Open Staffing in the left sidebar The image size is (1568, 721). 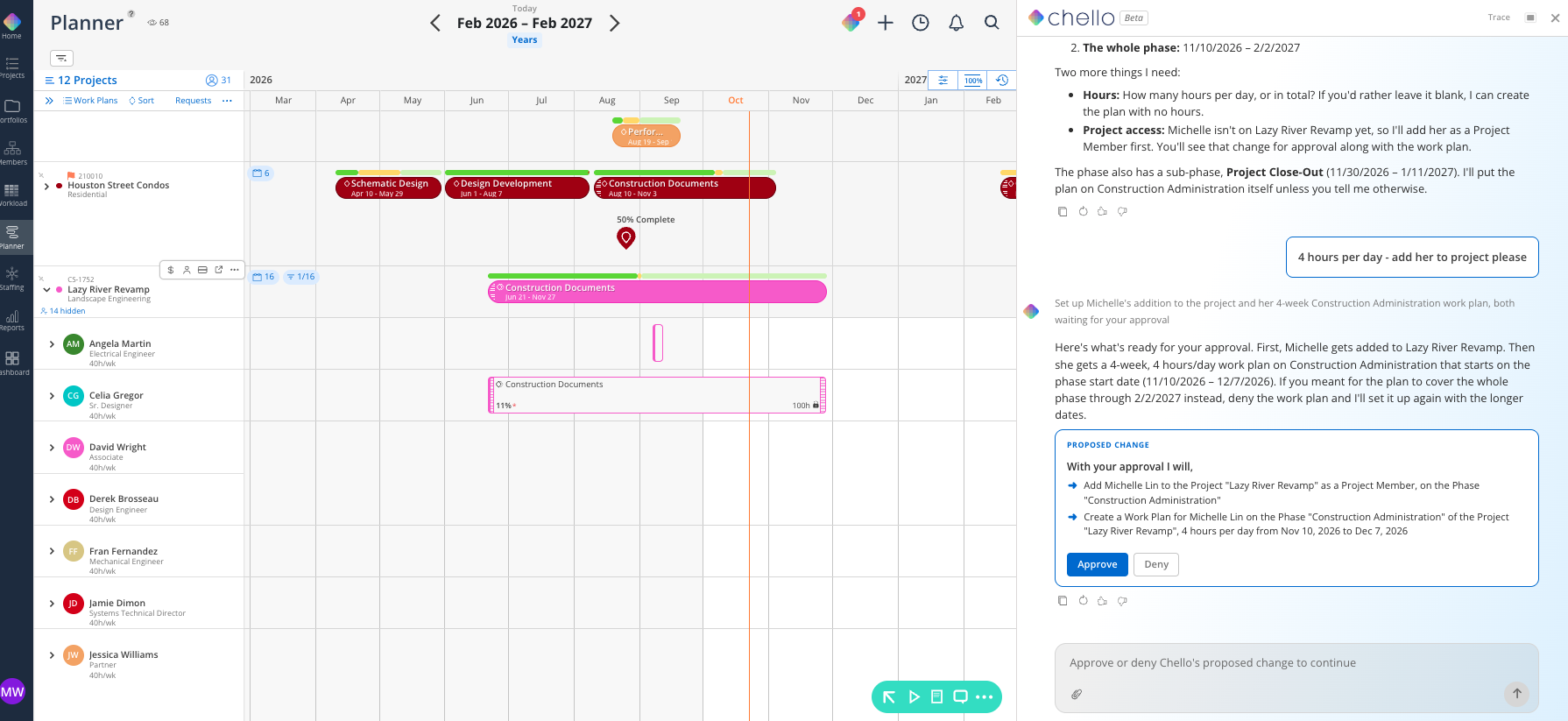12,279
